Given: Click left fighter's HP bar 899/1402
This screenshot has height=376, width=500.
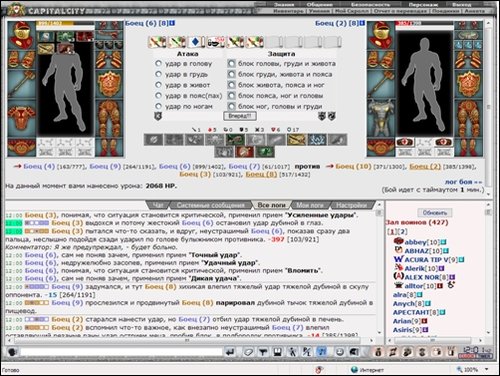Looking at the screenshot, I should tap(65, 23).
